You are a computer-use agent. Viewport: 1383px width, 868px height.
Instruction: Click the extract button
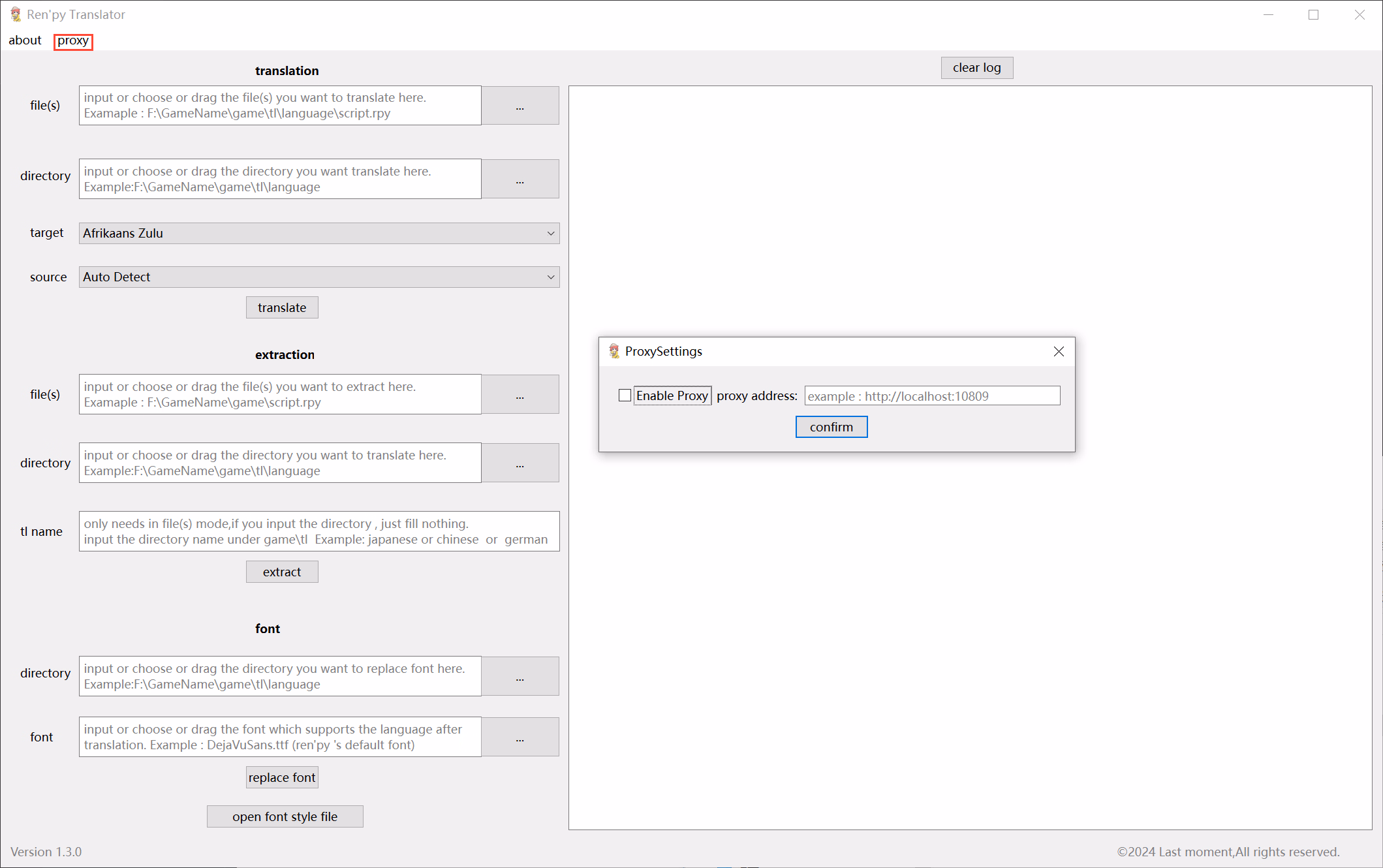[282, 571]
